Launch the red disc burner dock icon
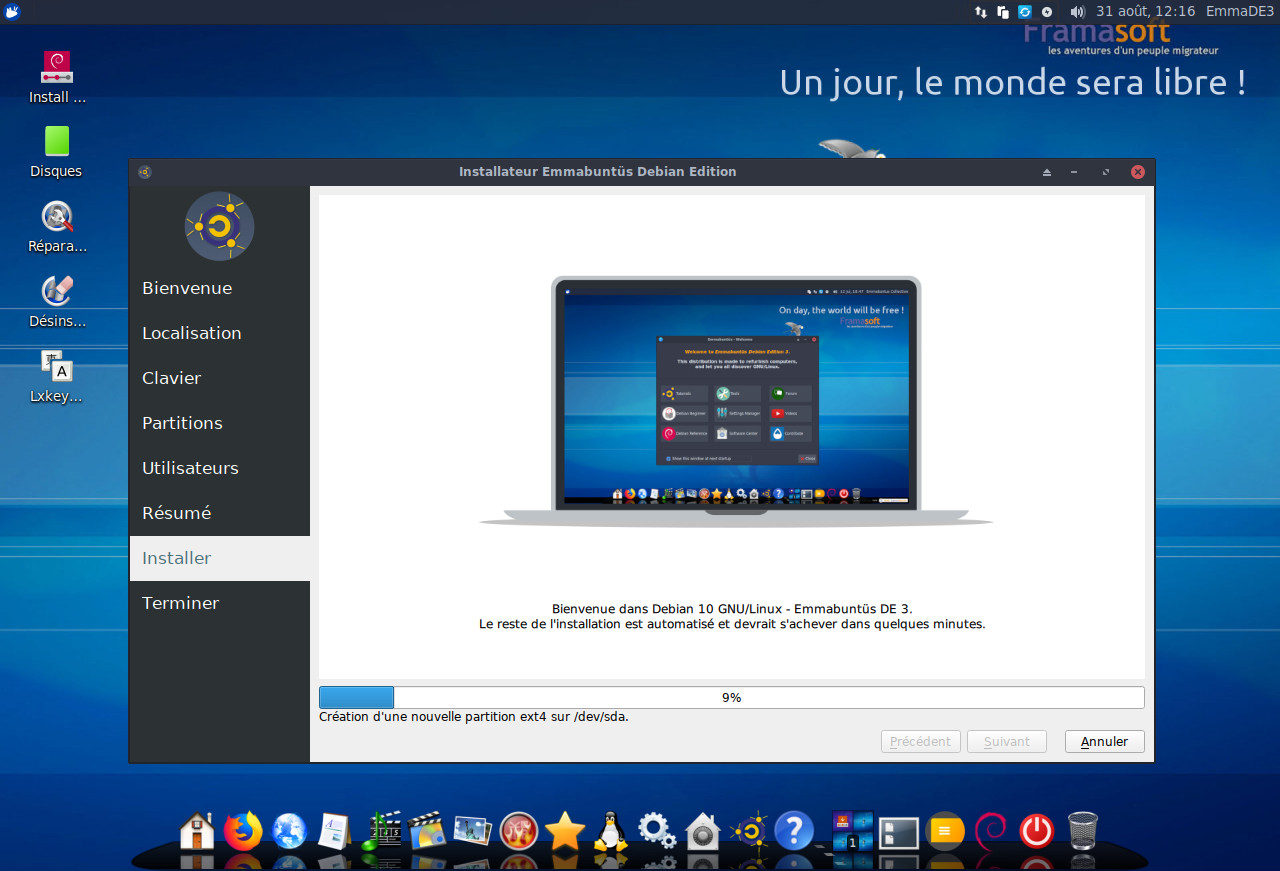1280x871 pixels. [519, 830]
